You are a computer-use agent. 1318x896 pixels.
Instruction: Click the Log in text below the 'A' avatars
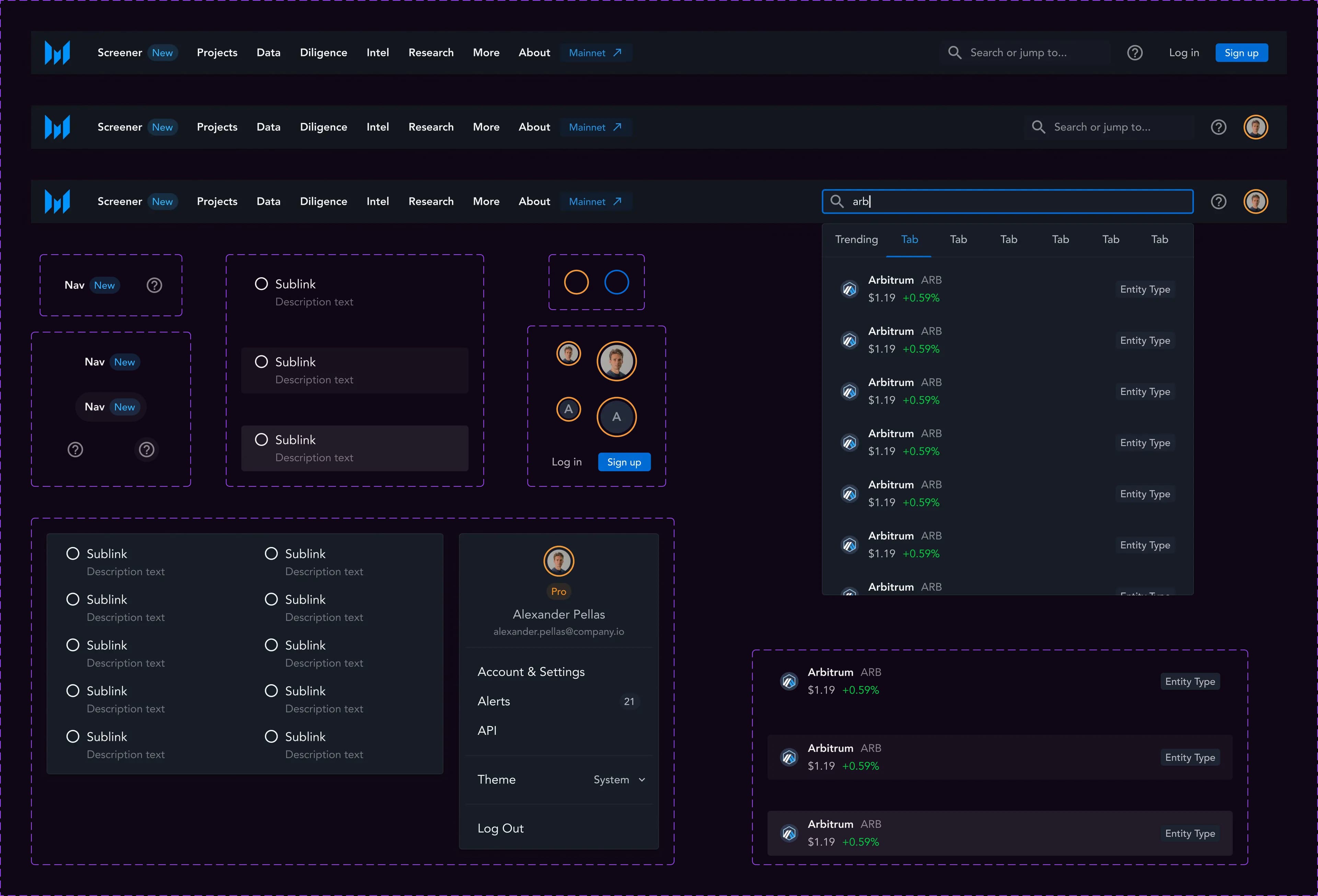click(x=567, y=462)
